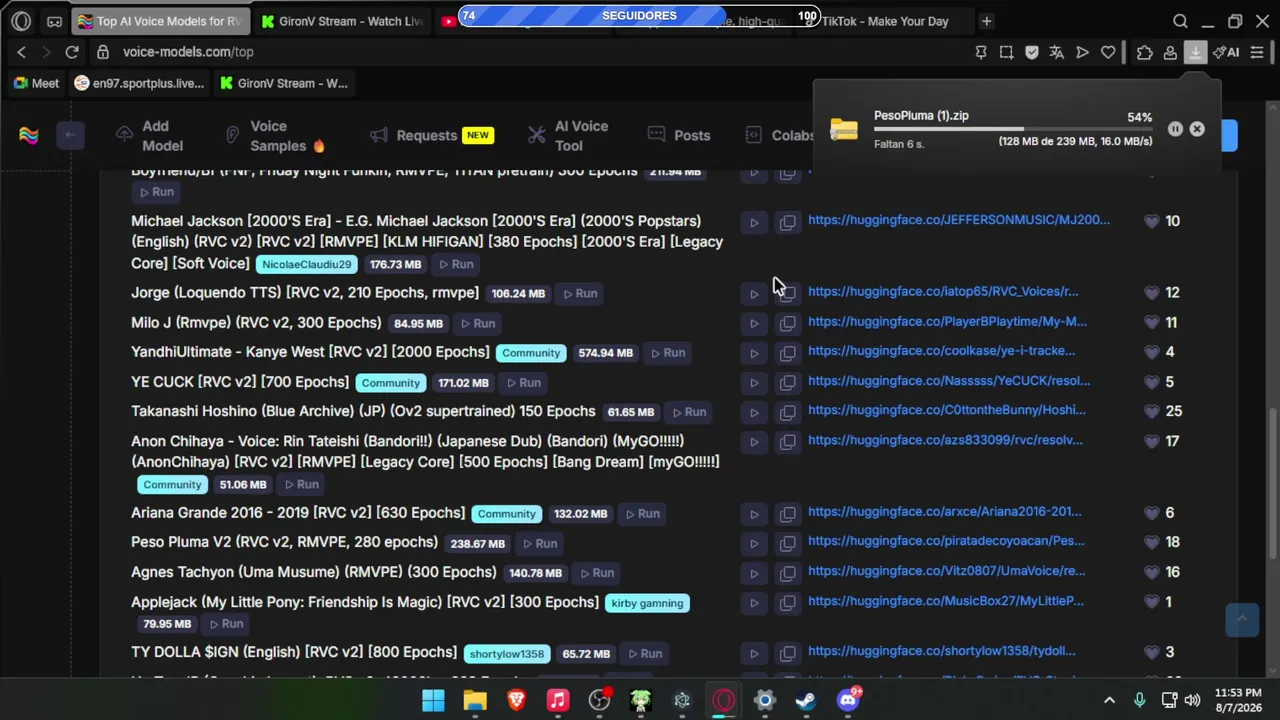Click the kirby gamning author tag

[647, 603]
